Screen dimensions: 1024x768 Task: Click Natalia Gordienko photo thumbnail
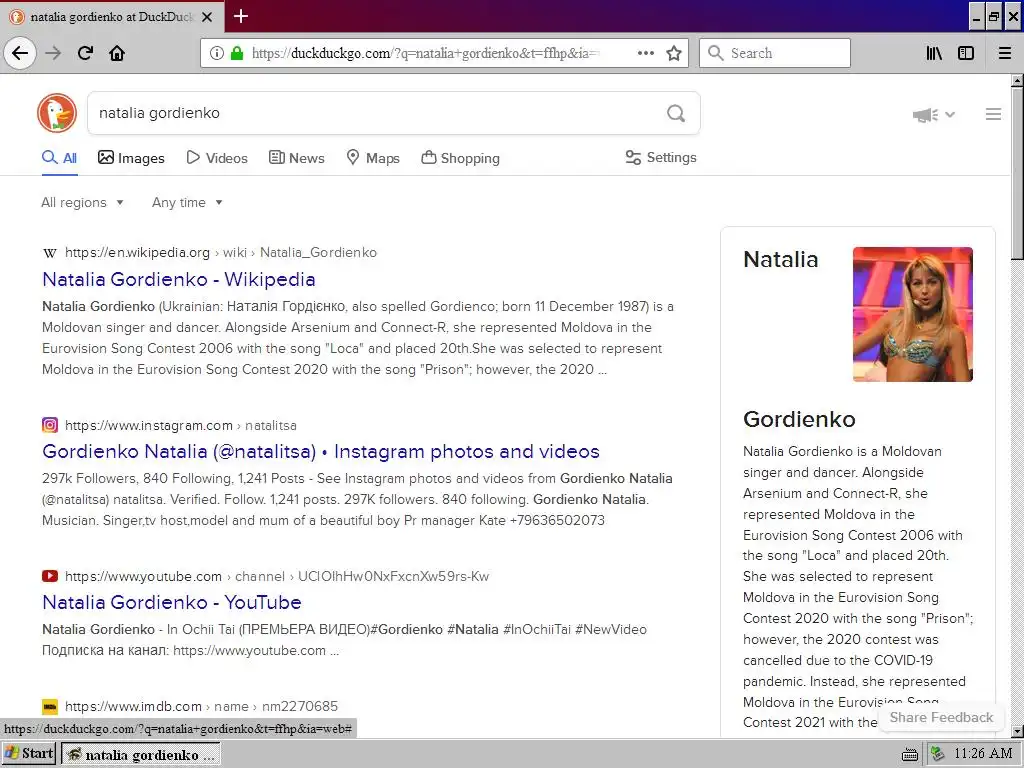point(912,314)
